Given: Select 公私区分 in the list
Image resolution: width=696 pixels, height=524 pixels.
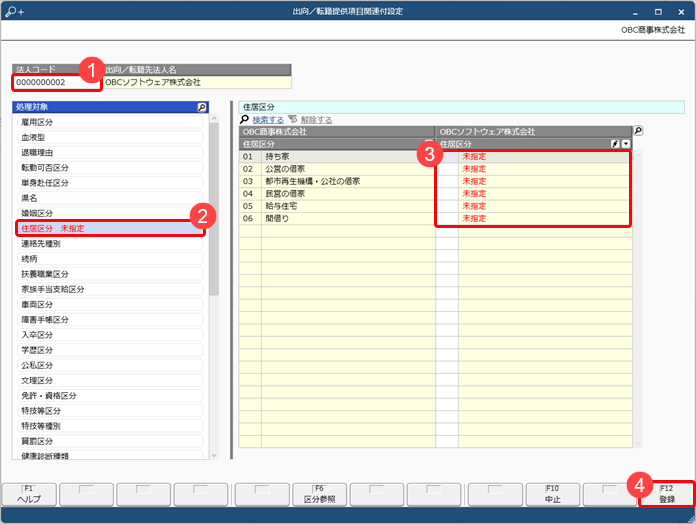Looking at the screenshot, I should 110,365.
